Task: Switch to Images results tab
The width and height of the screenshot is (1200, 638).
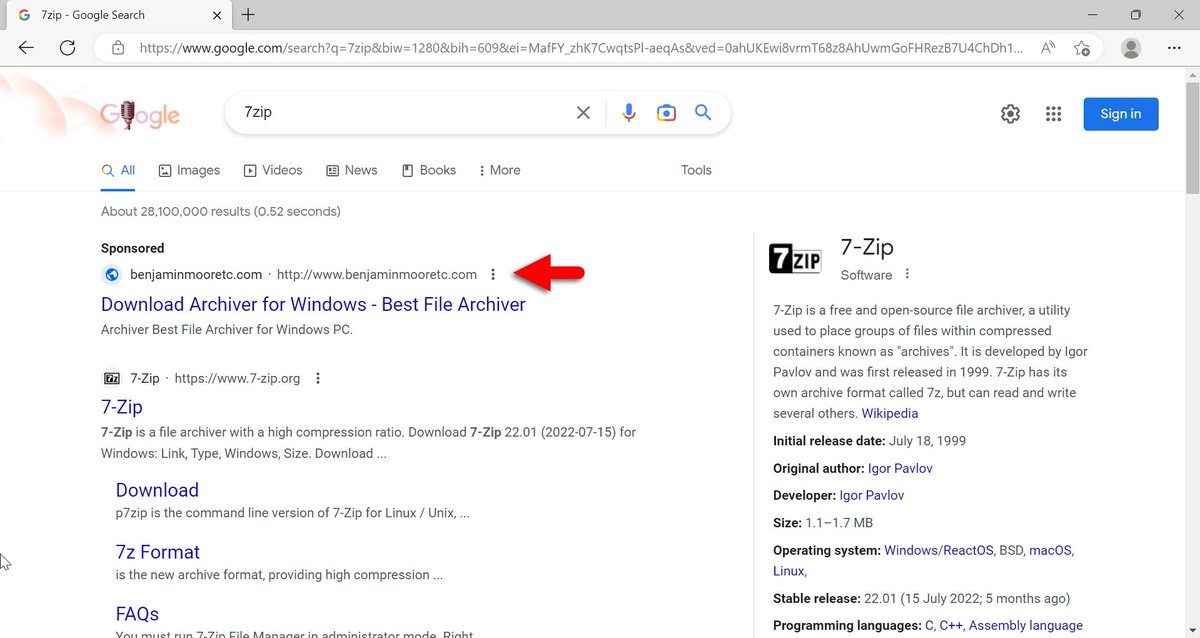Action: (x=189, y=170)
